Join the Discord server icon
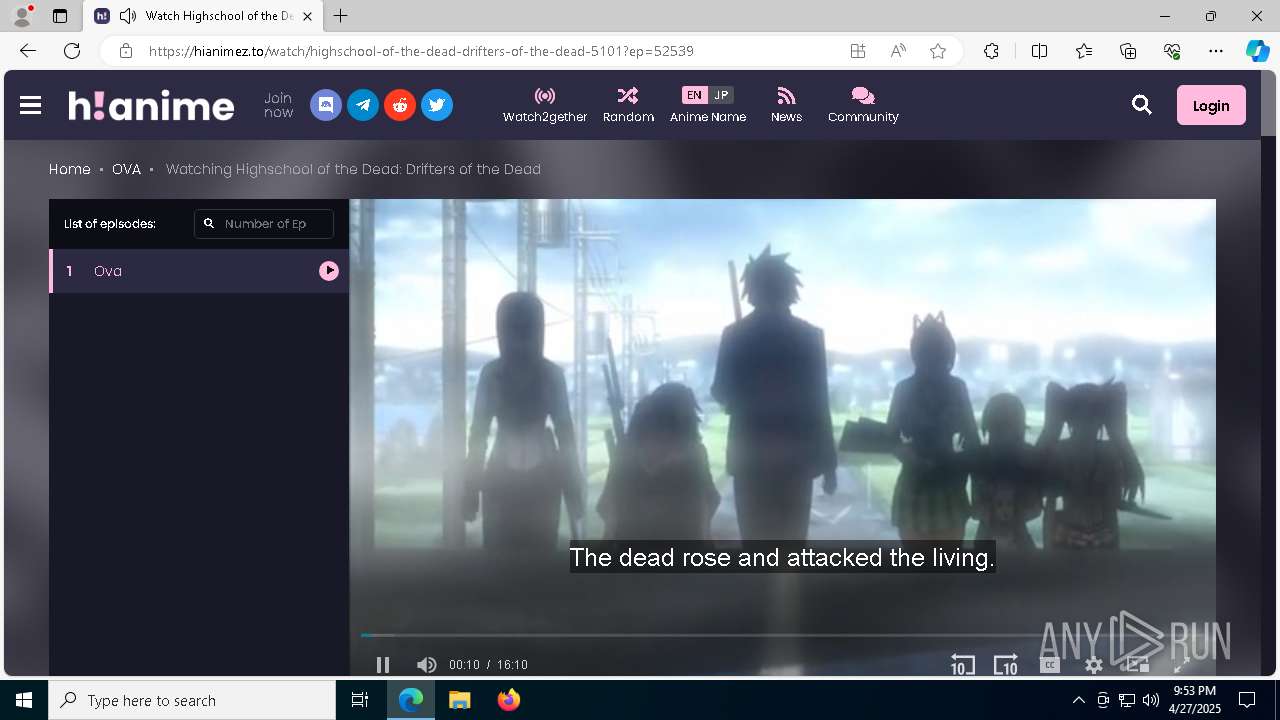The image size is (1280, 720). click(x=326, y=105)
